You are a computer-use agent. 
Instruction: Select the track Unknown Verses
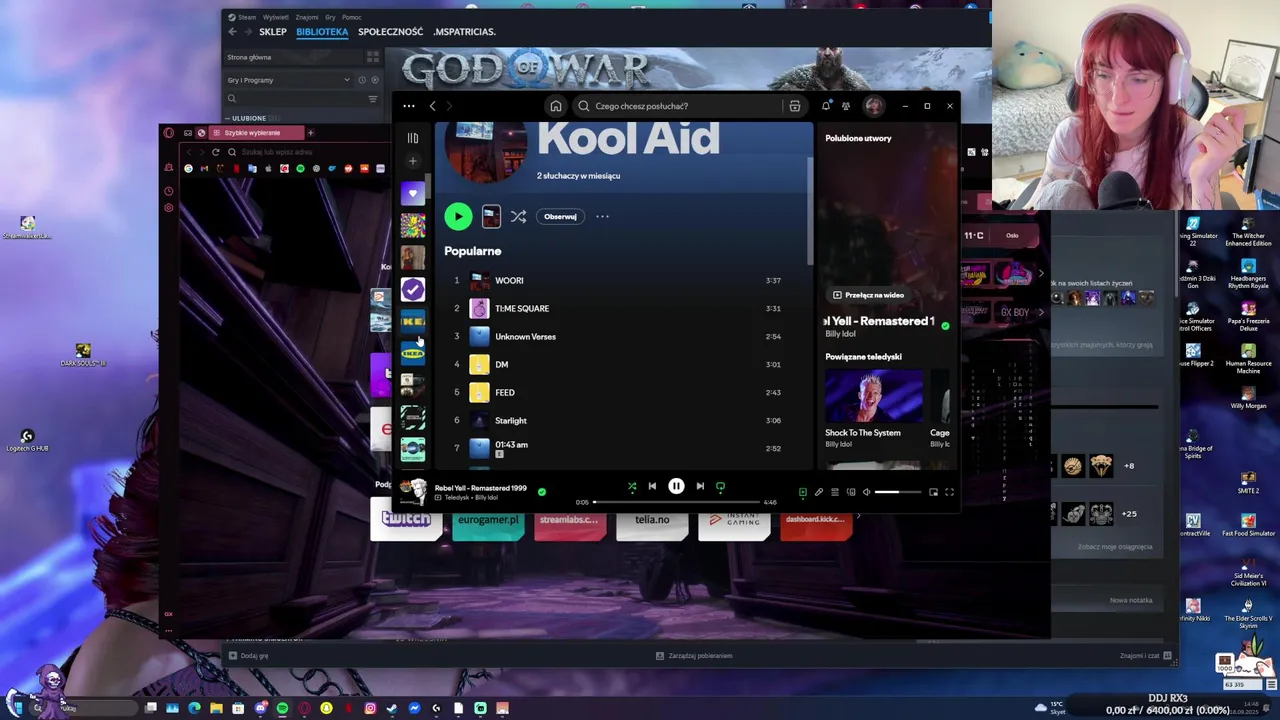point(525,337)
